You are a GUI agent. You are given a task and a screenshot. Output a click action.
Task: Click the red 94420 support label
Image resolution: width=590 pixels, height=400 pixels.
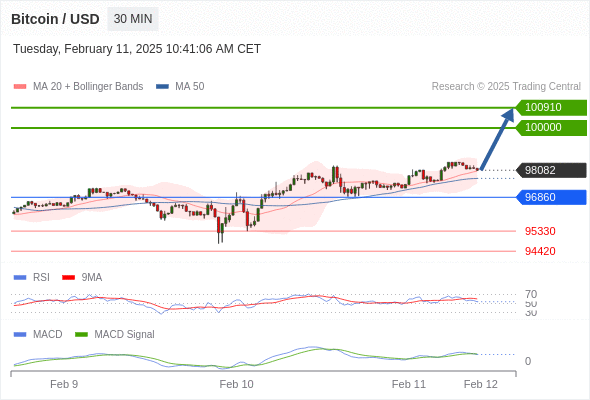coord(540,251)
